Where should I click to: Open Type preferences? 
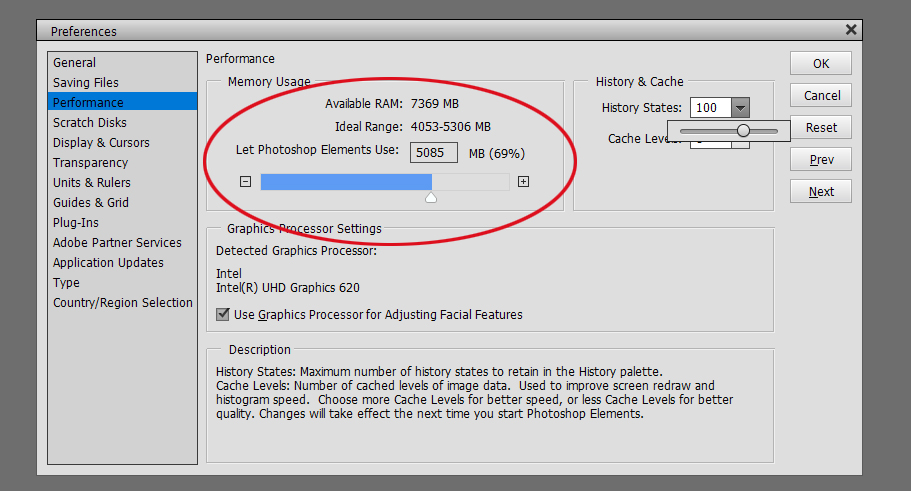click(x=123, y=283)
